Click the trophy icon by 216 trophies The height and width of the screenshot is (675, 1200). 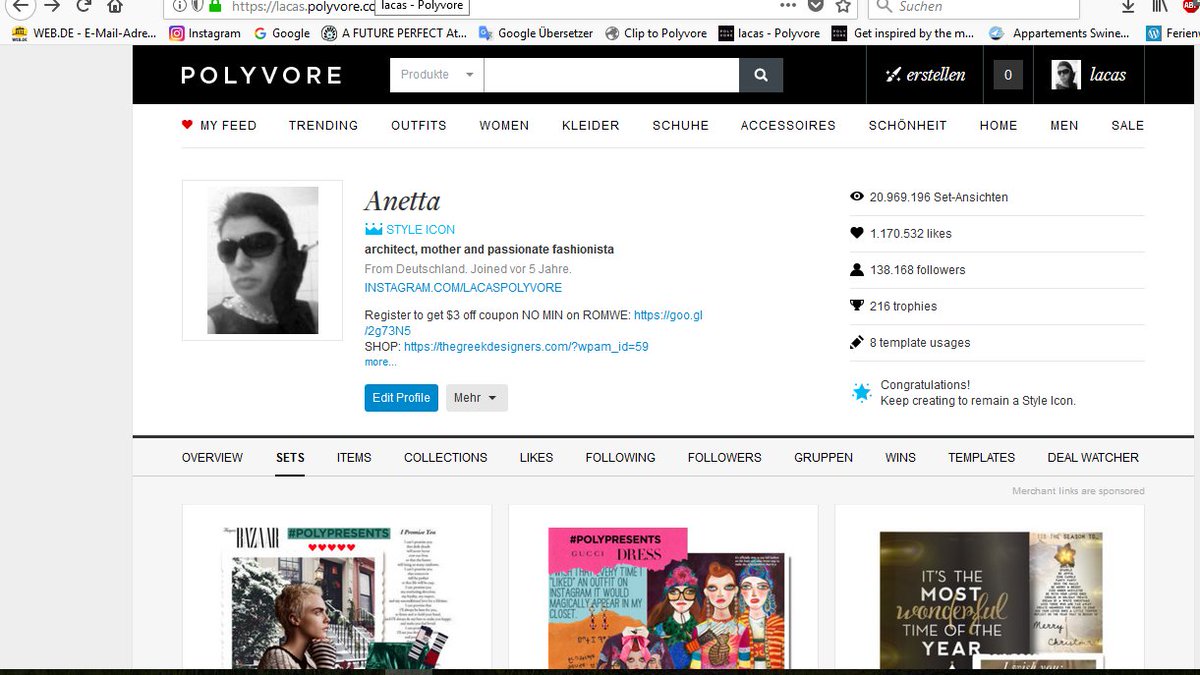coord(856,306)
